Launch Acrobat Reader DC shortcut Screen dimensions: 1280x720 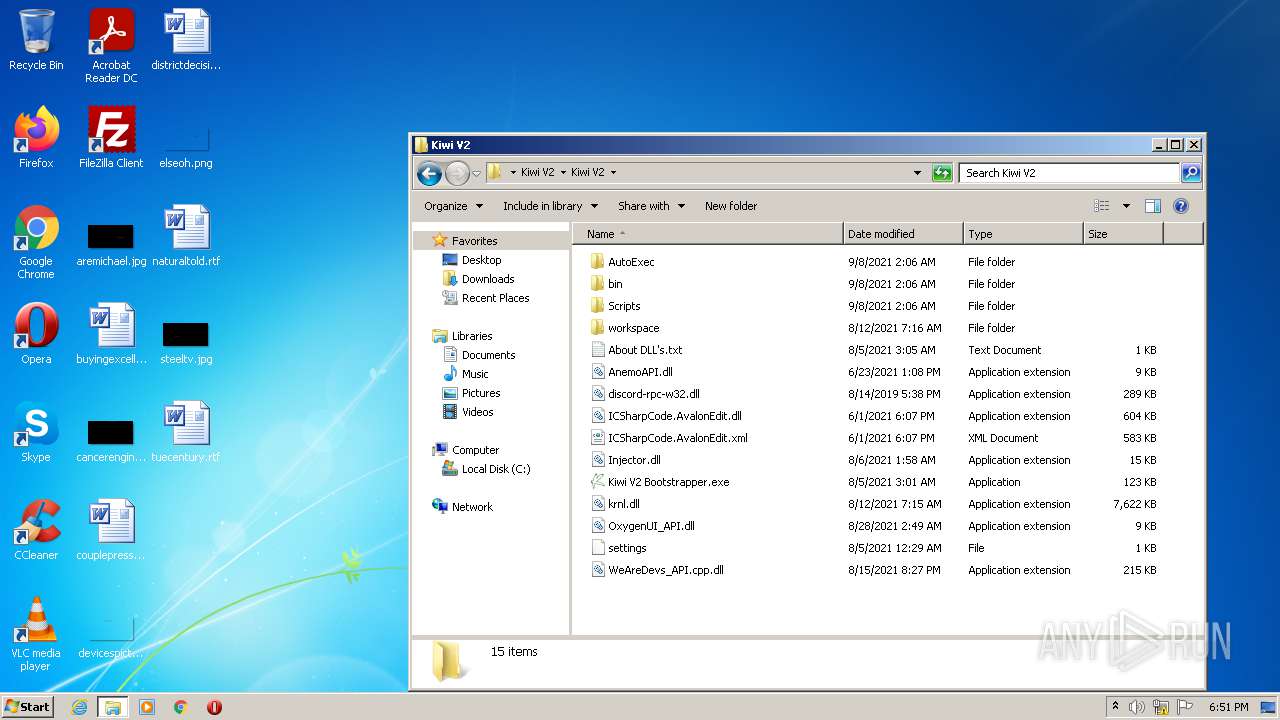(x=111, y=46)
